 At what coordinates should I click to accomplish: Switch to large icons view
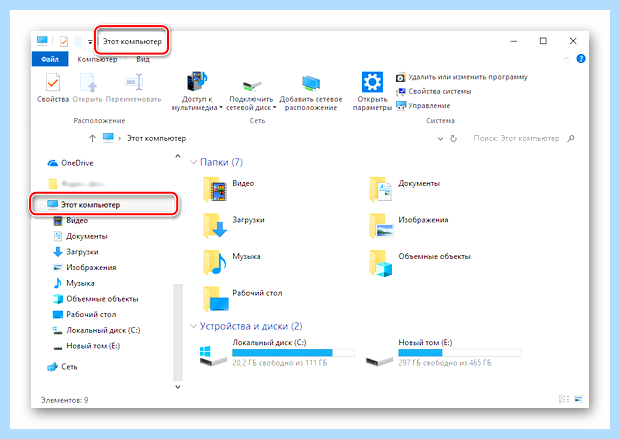point(578,399)
